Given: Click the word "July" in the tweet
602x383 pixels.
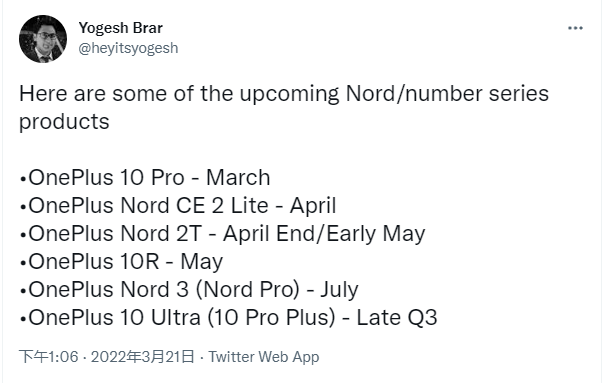Looking at the screenshot, I should coord(339,290).
